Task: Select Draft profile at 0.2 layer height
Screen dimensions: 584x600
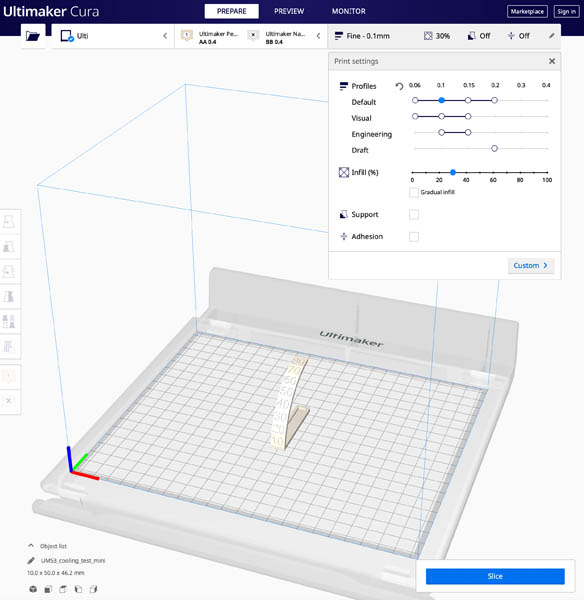Action: coord(494,148)
